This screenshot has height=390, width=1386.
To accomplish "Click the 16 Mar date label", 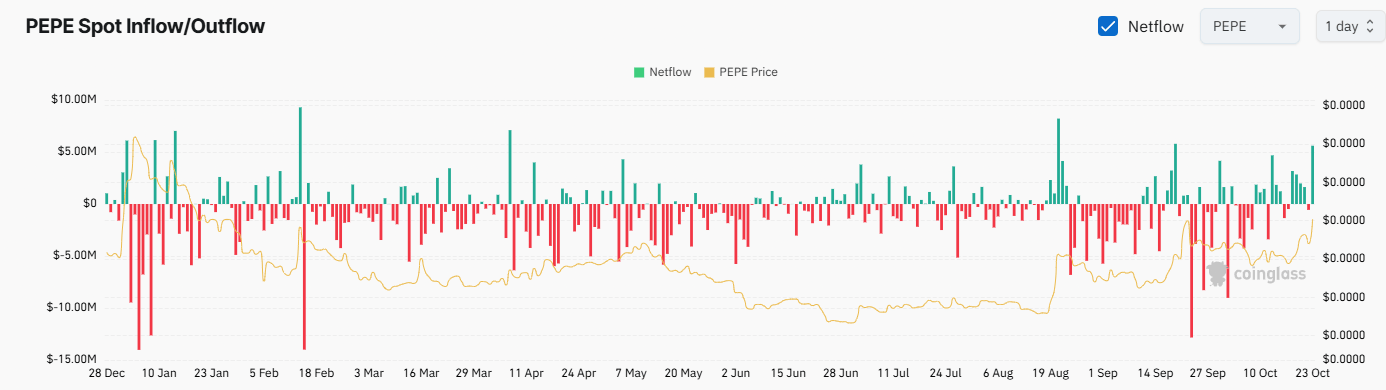I will coord(421,373).
